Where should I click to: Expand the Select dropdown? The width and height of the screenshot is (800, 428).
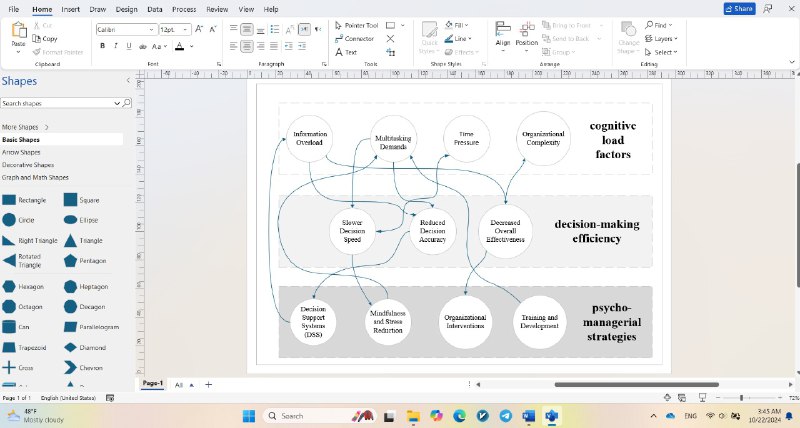(661, 52)
